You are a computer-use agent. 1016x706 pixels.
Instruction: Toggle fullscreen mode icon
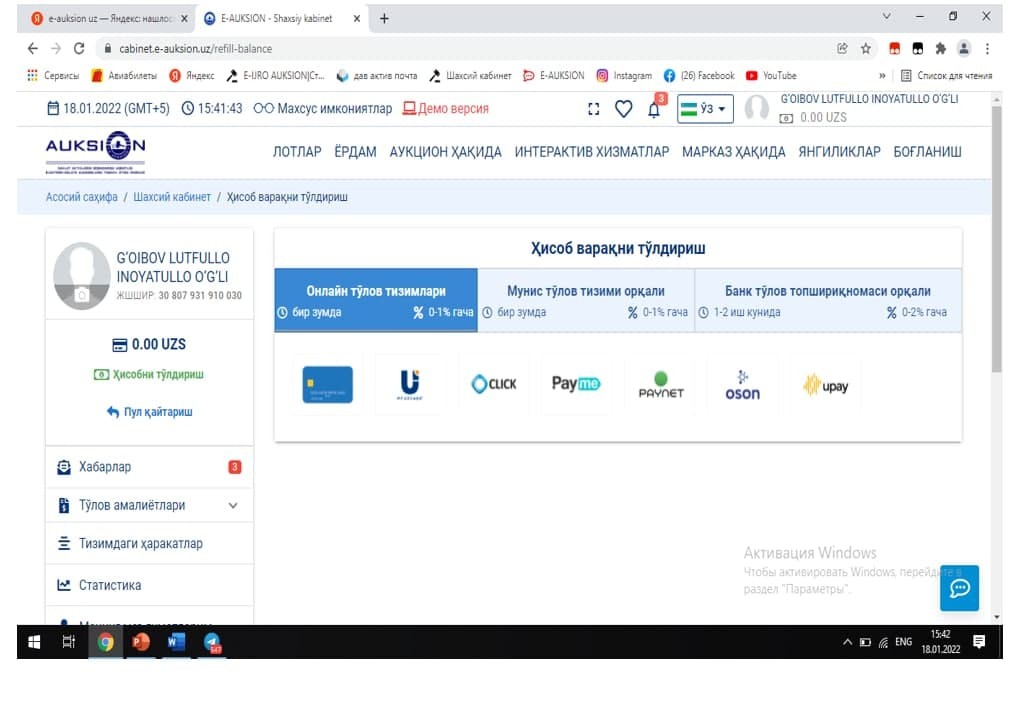(594, 109)
